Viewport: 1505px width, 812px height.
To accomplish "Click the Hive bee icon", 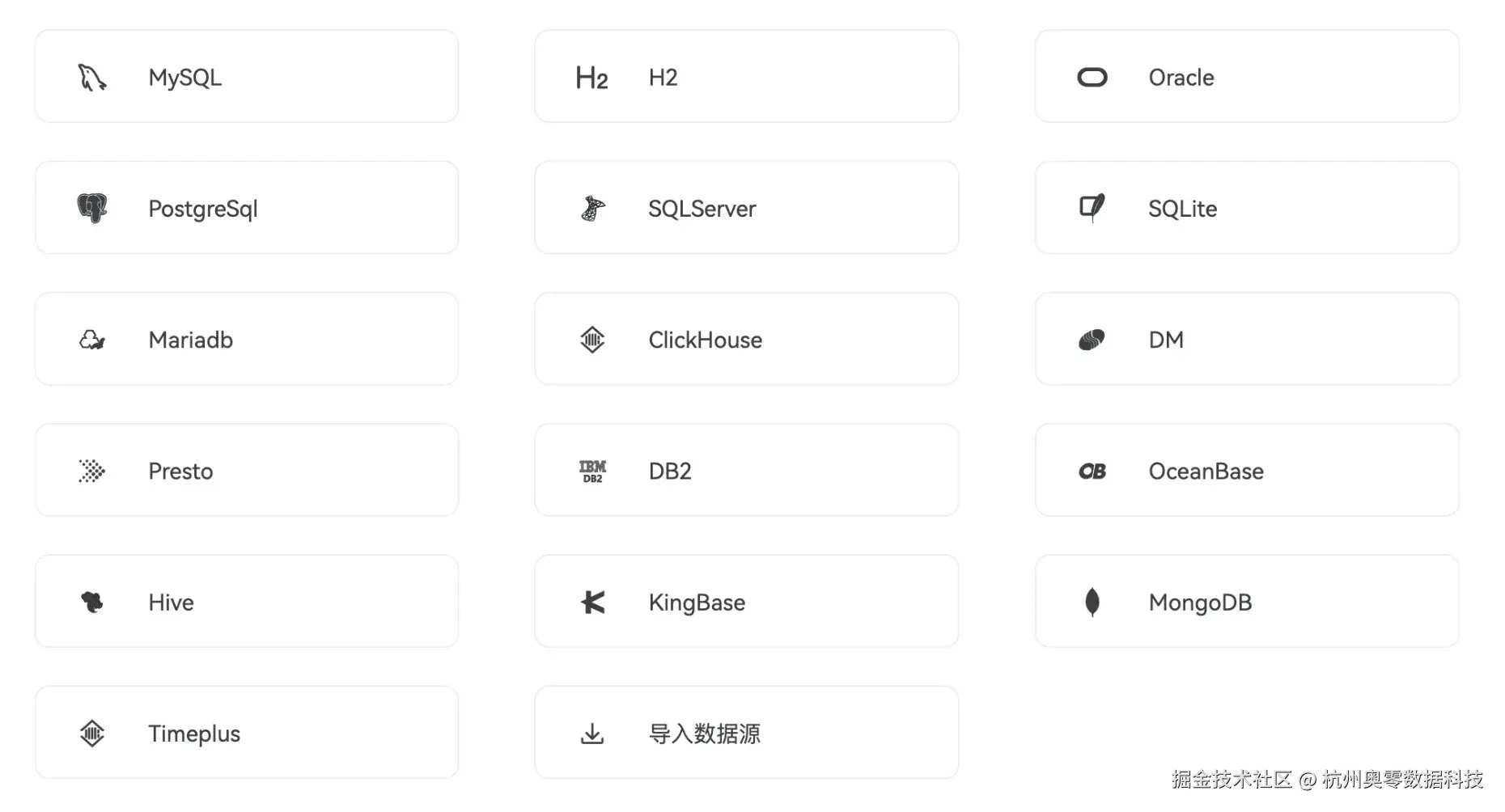I will coord(92,603).
